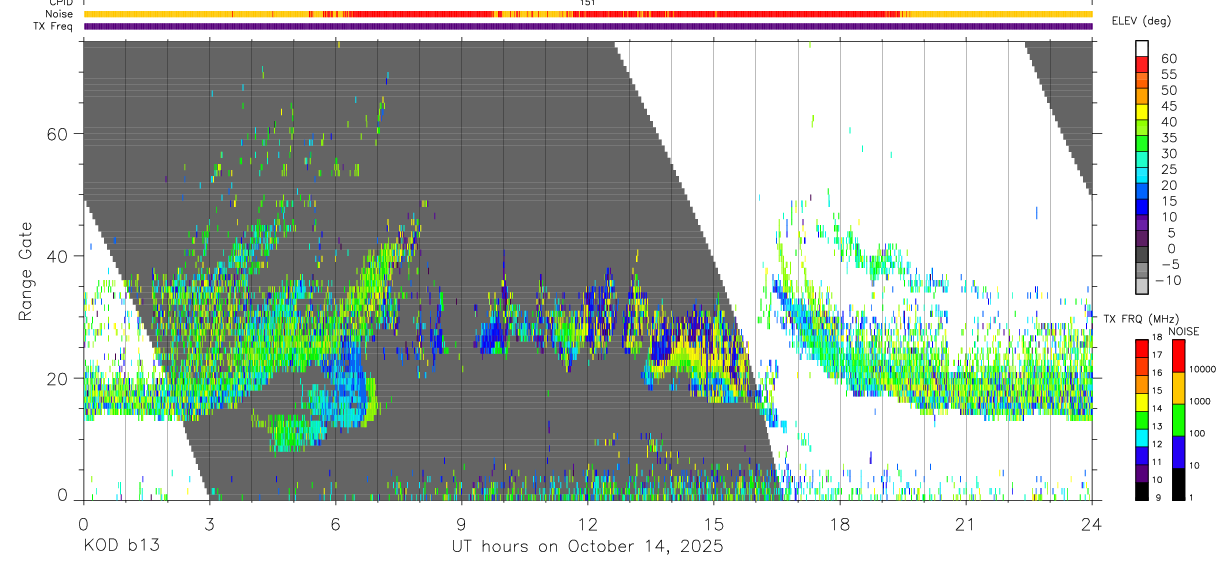Image resolution: width=1228 pixels, height=567 pixels.
Task: Click the yellow-red Noise strip above the plot
Action: tap(588, 14)
